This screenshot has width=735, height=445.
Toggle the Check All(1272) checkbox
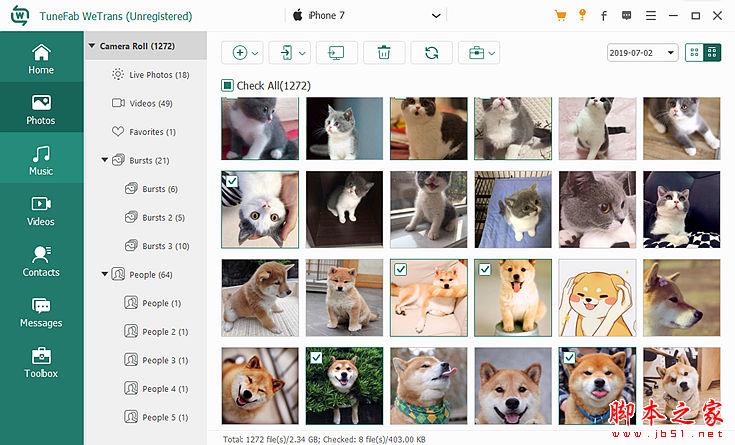tap(227, 85)
